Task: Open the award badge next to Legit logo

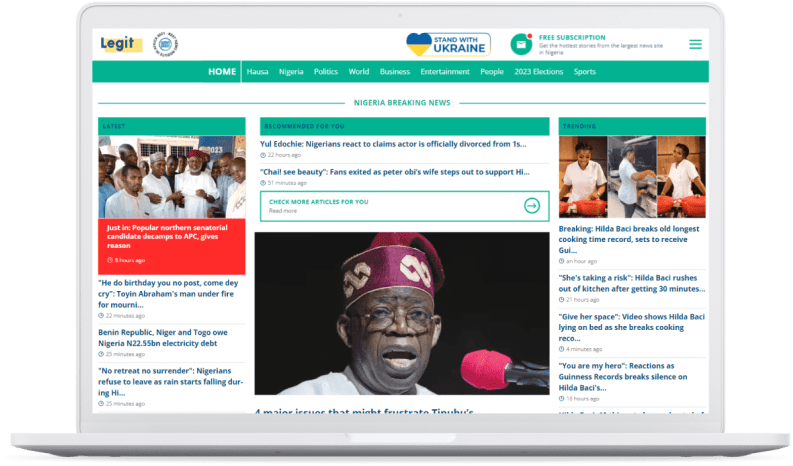Action: pyautogui.click(x=165, y=45)
